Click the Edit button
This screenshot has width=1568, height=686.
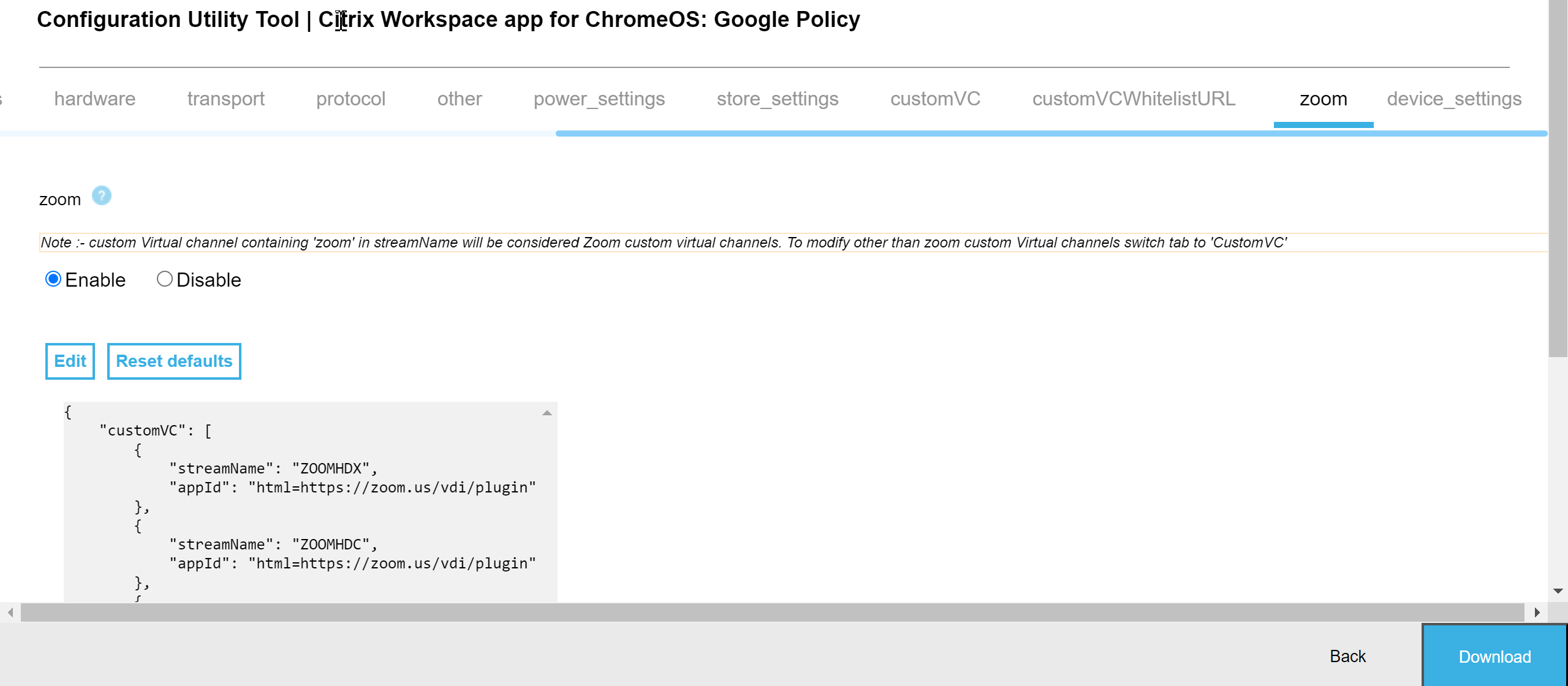point(70,361)
